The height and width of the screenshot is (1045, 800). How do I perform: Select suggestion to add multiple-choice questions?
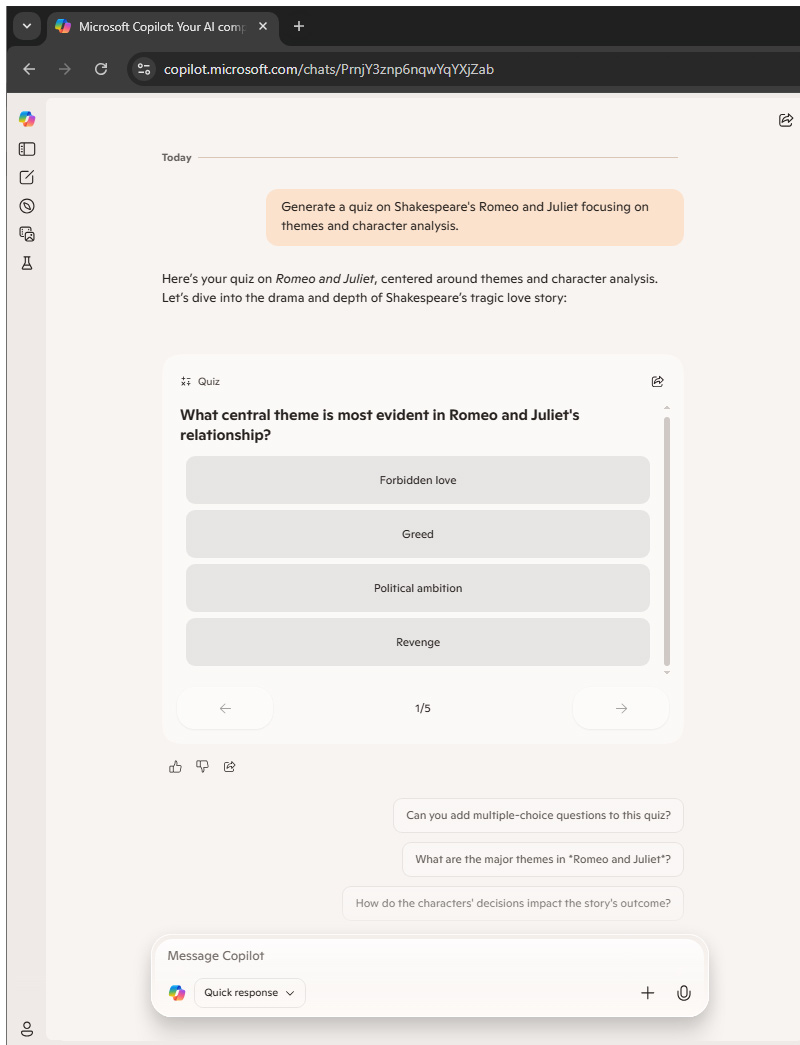[x=539, y=815]
